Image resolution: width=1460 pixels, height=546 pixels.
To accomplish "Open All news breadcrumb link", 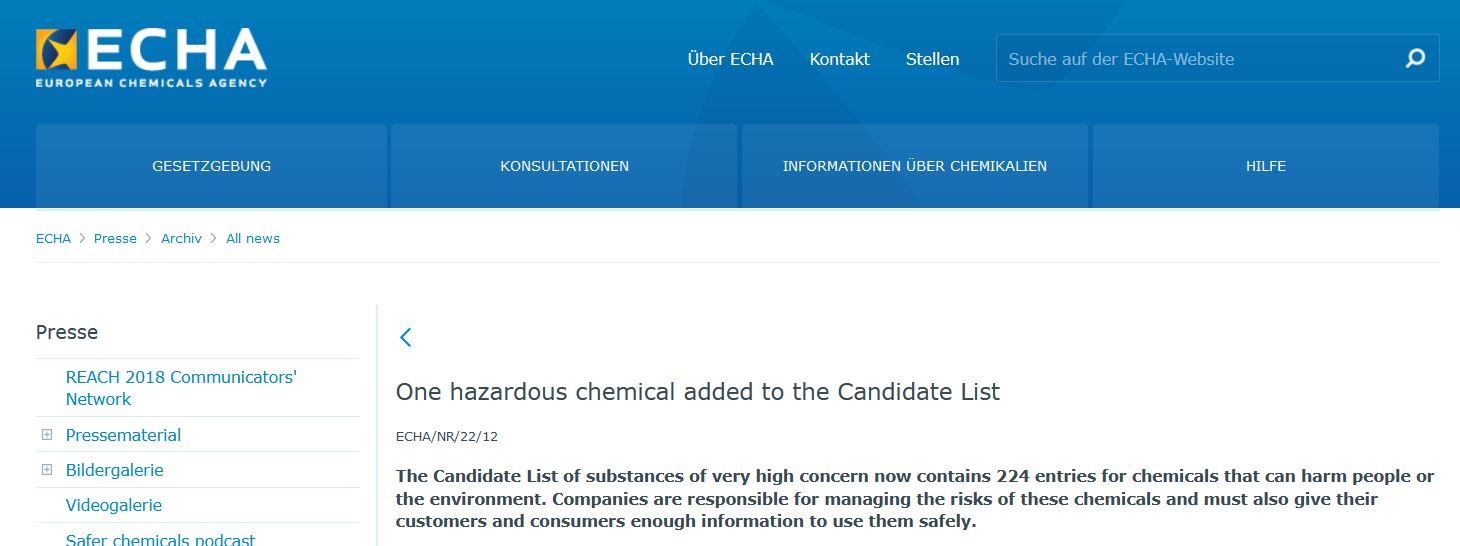I will point(253,238).
